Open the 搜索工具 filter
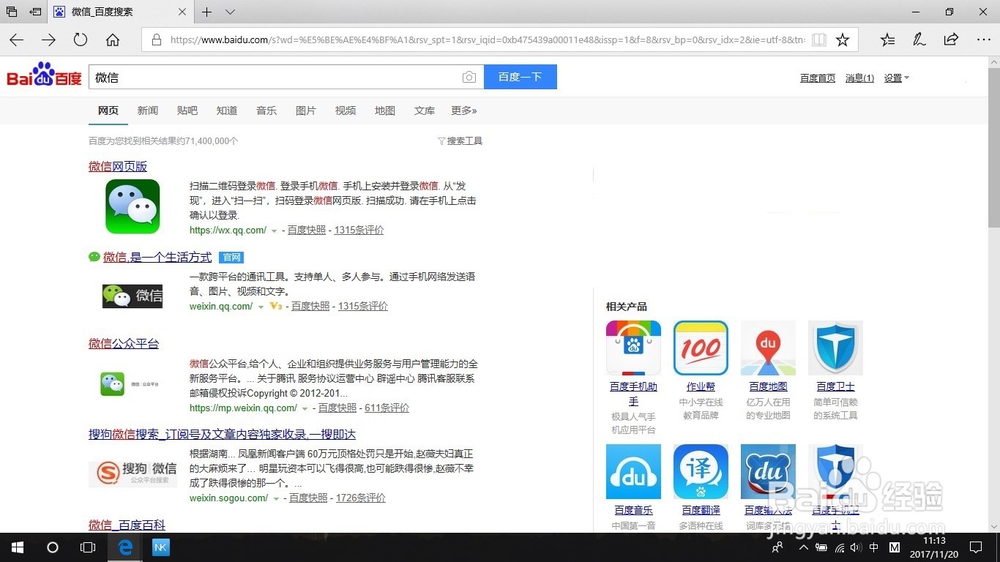The image size is (1000, 562). tap(460, 141)
